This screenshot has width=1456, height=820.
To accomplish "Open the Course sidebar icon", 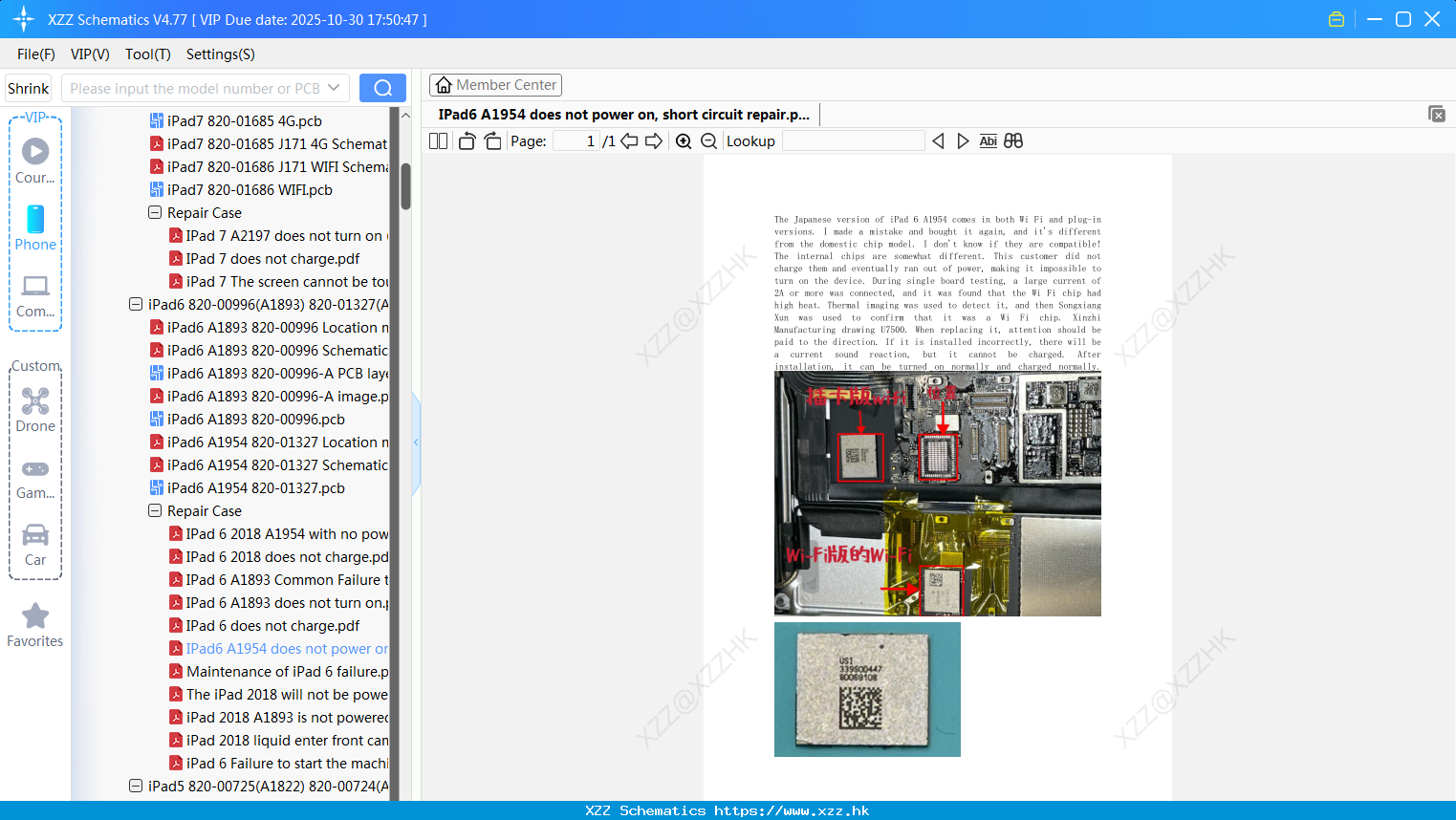I will coord(35,161).
